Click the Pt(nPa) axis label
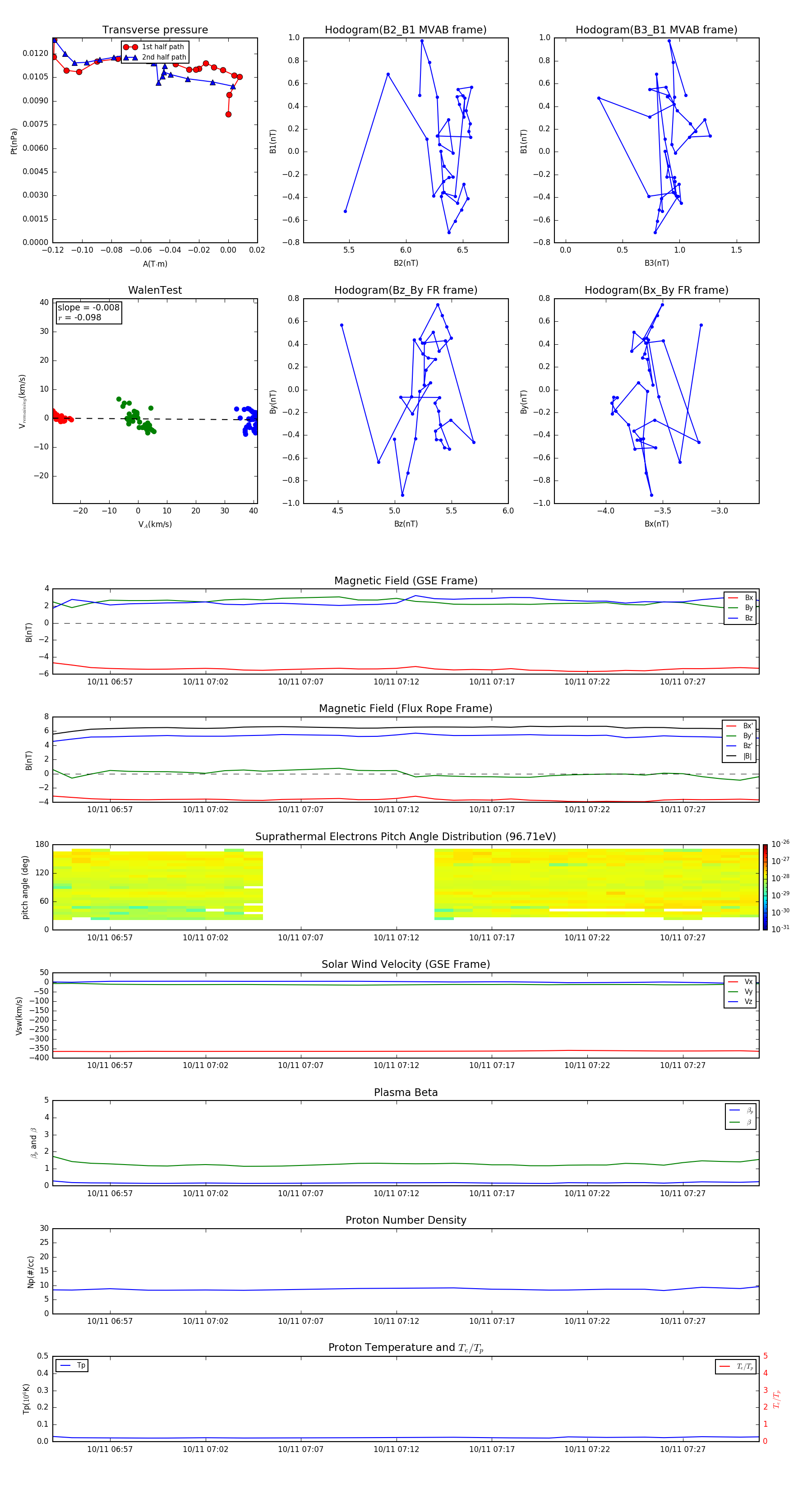The height and width of the screenshot is (1489, 812). tap(14, 141)
